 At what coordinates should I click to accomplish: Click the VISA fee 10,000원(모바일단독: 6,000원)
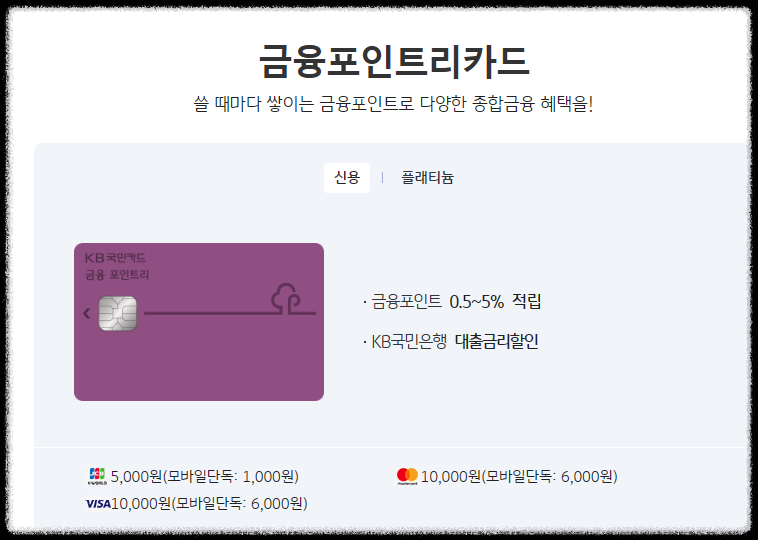click(209, 504)
